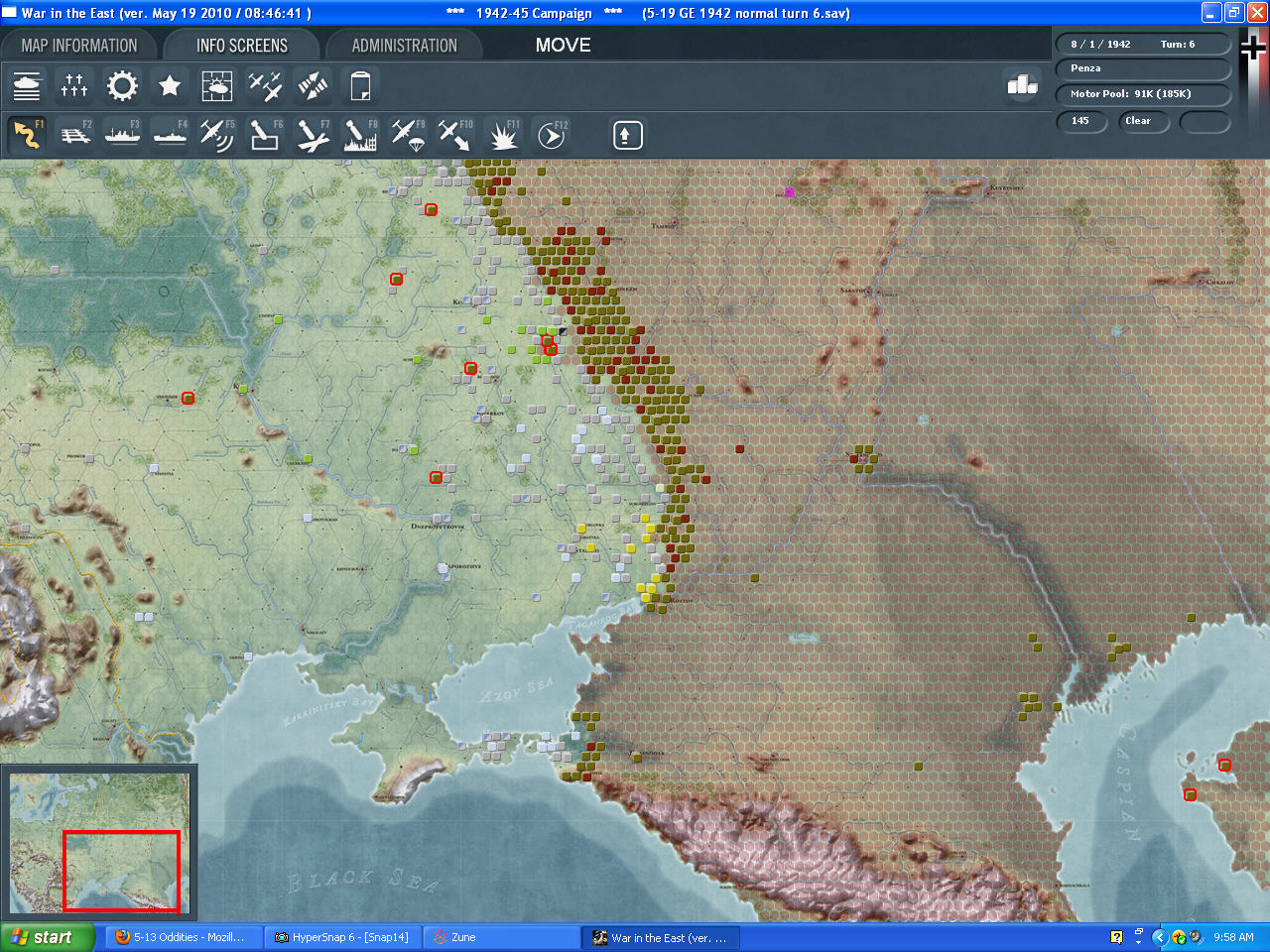Select the F11 explosion mode icon
Image resolution: width=1270 pixels, height=952 pixels.
coord(503,135)
